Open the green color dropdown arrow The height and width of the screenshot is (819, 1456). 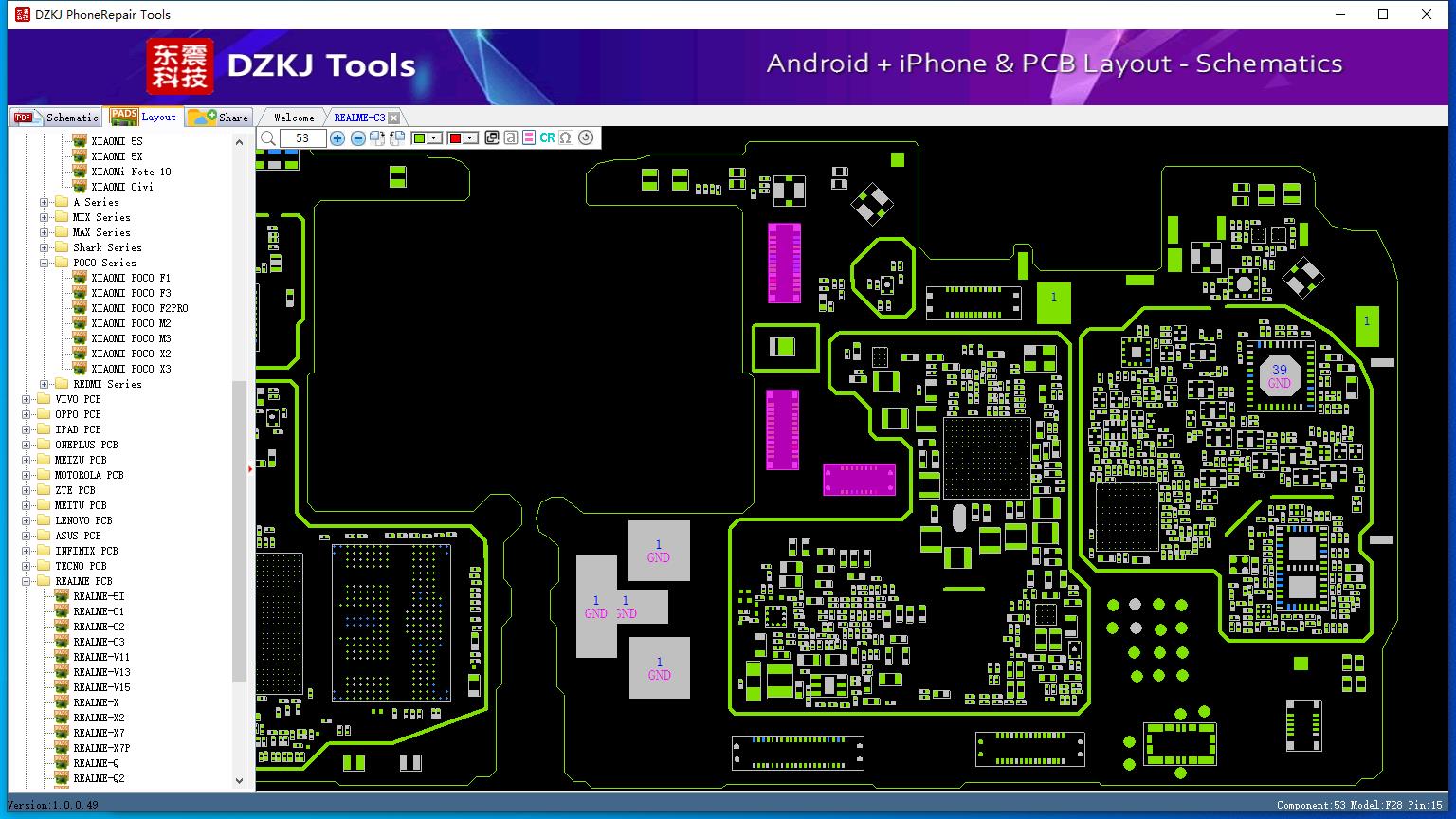434,138
